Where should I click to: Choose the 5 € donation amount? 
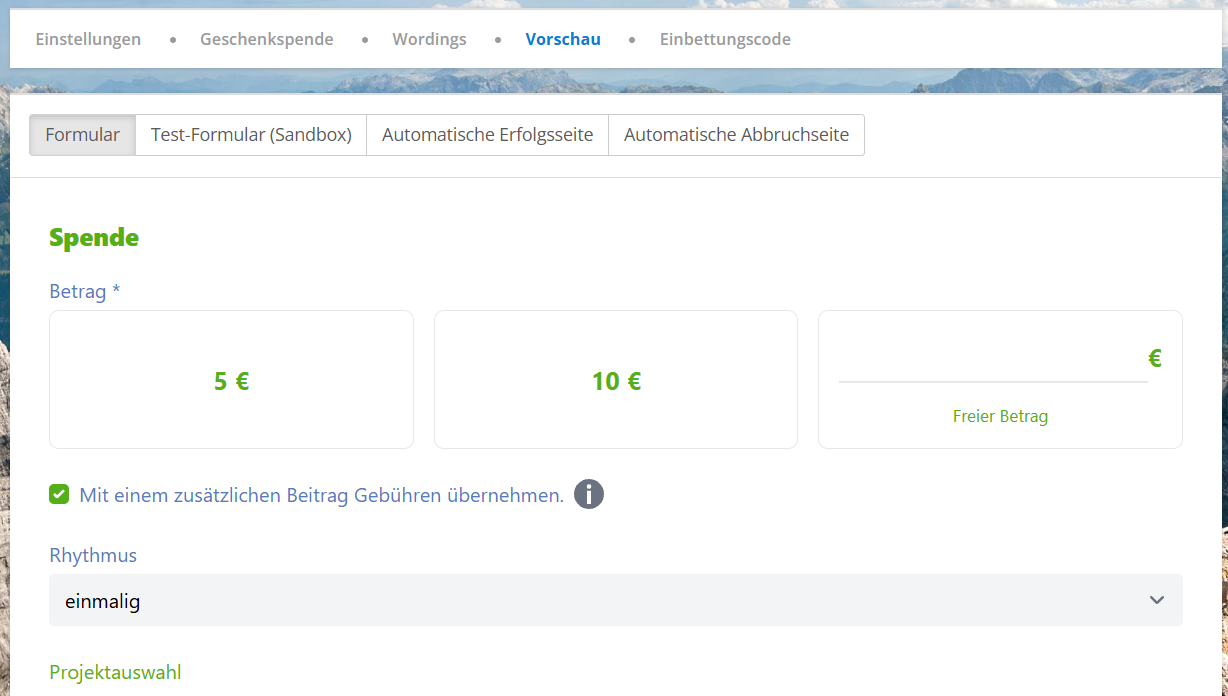(x=231, y=380)
